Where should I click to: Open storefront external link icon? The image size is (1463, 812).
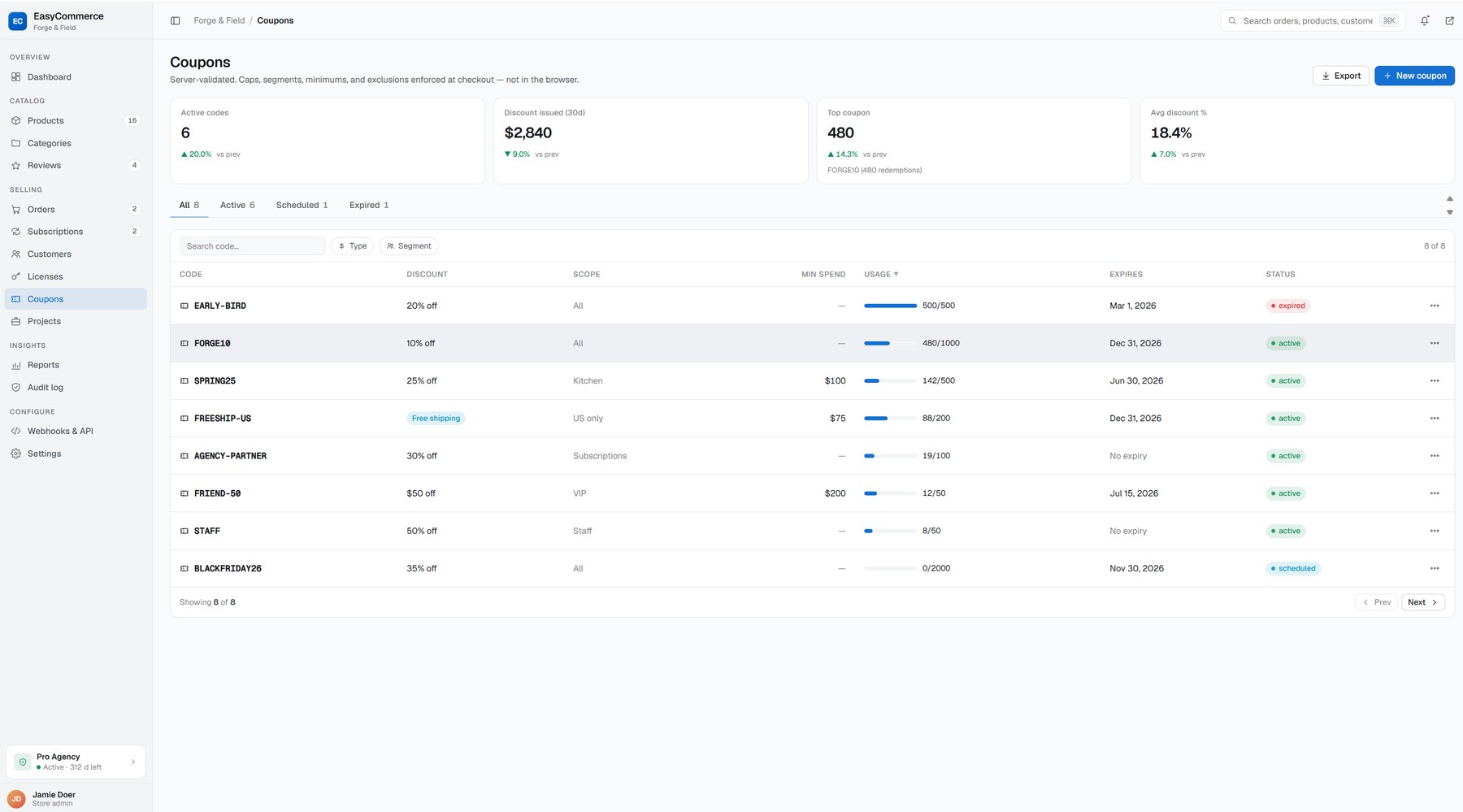[1449, 20]
